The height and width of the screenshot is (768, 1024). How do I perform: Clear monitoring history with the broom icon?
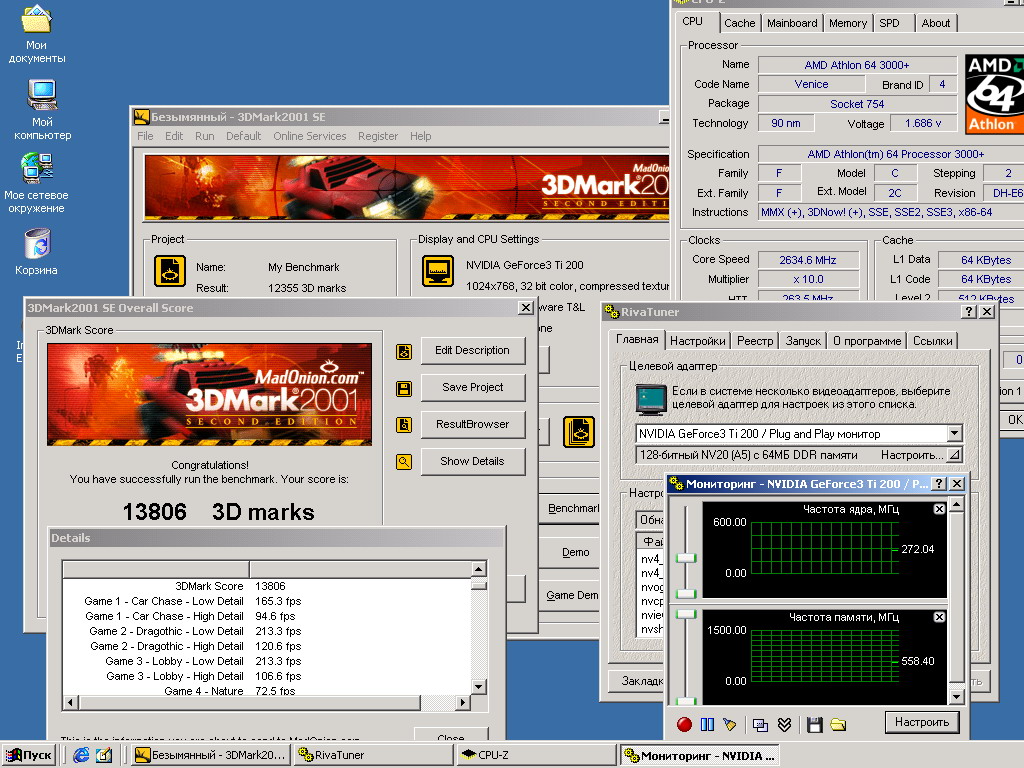click(729, 724)
